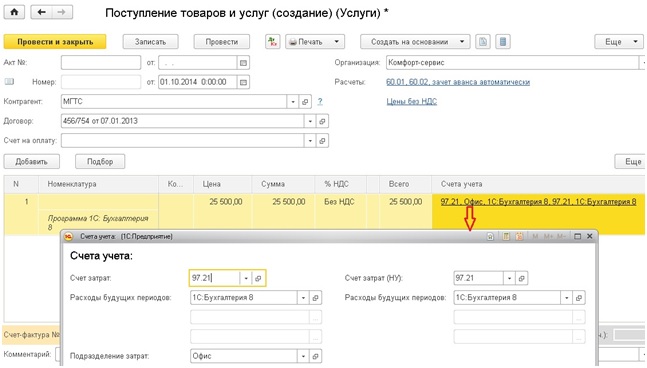Expand the Договор dropdown arrow

pyautogui.click(x=310, y=121)
